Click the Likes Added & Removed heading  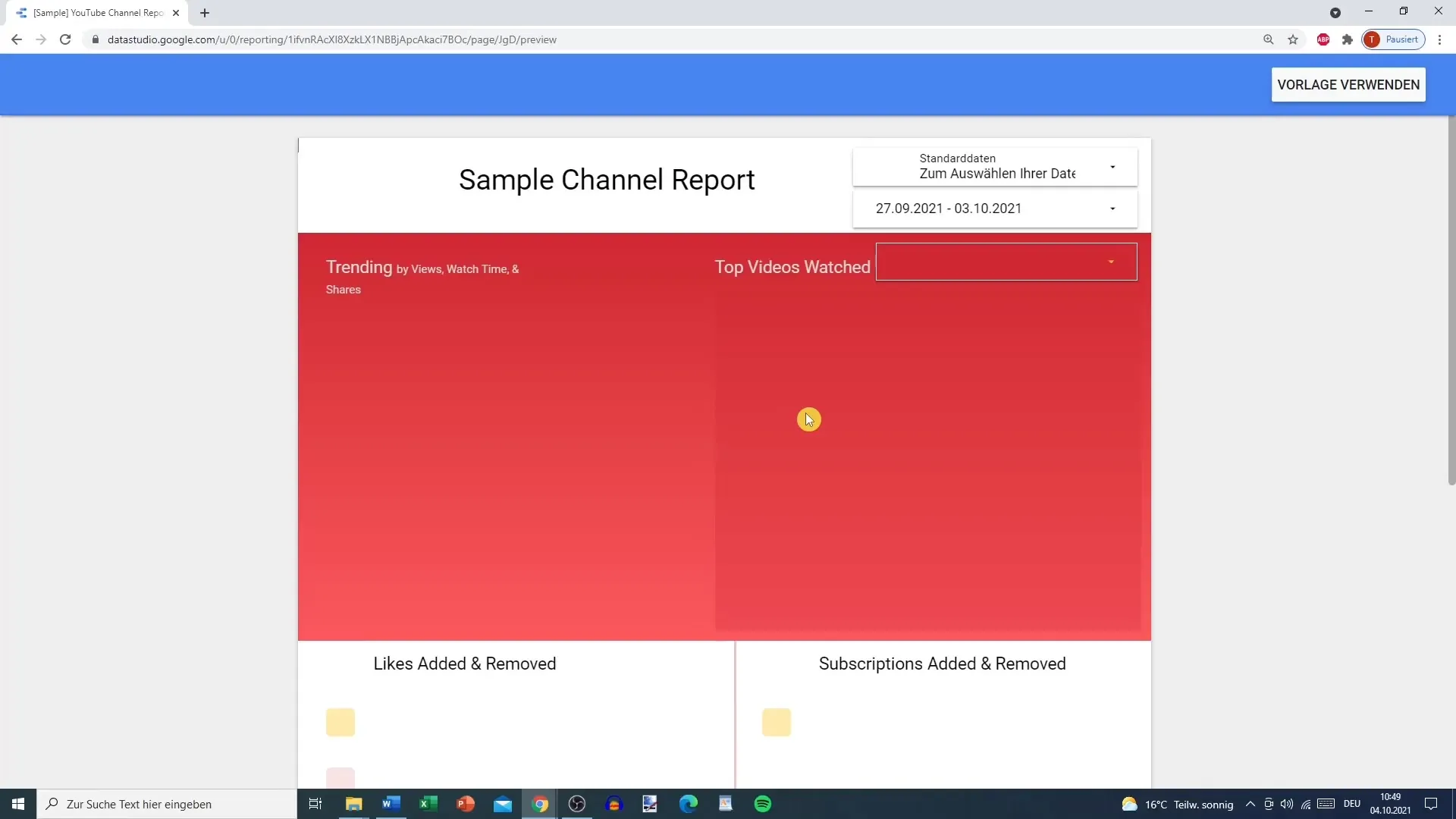[465, 664]
